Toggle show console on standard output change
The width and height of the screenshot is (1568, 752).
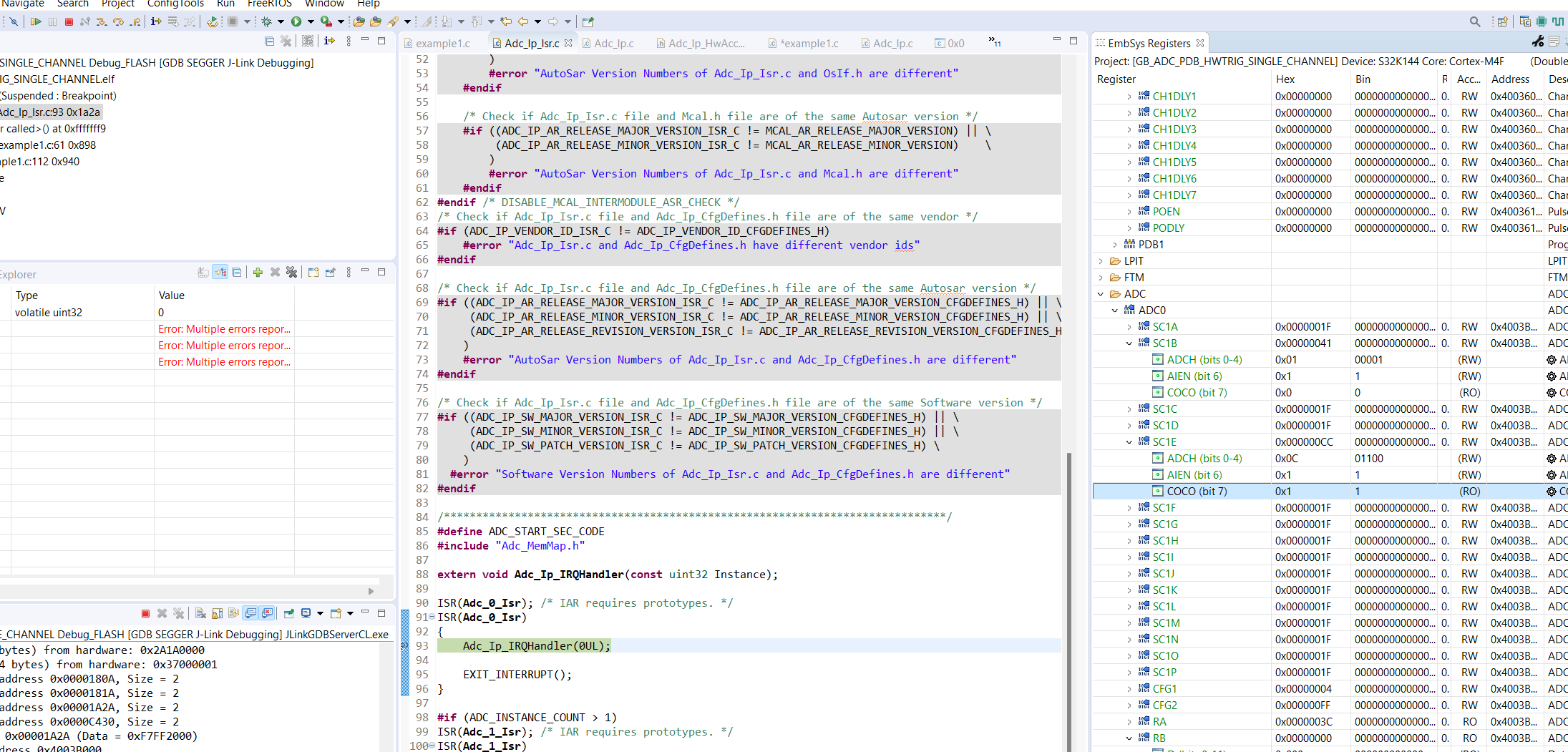pos(250,613)
